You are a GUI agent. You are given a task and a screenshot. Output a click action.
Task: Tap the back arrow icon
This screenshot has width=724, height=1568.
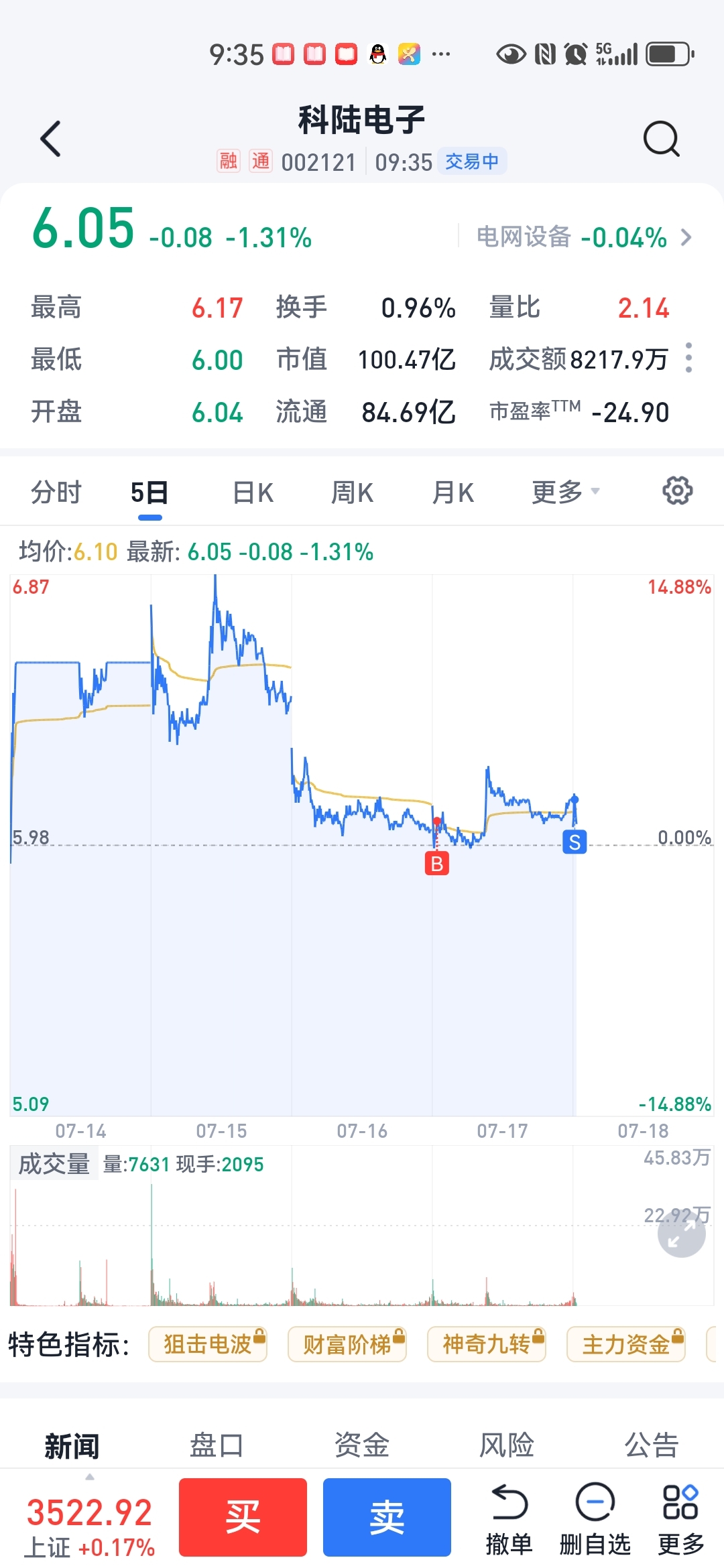coord(51,139)
